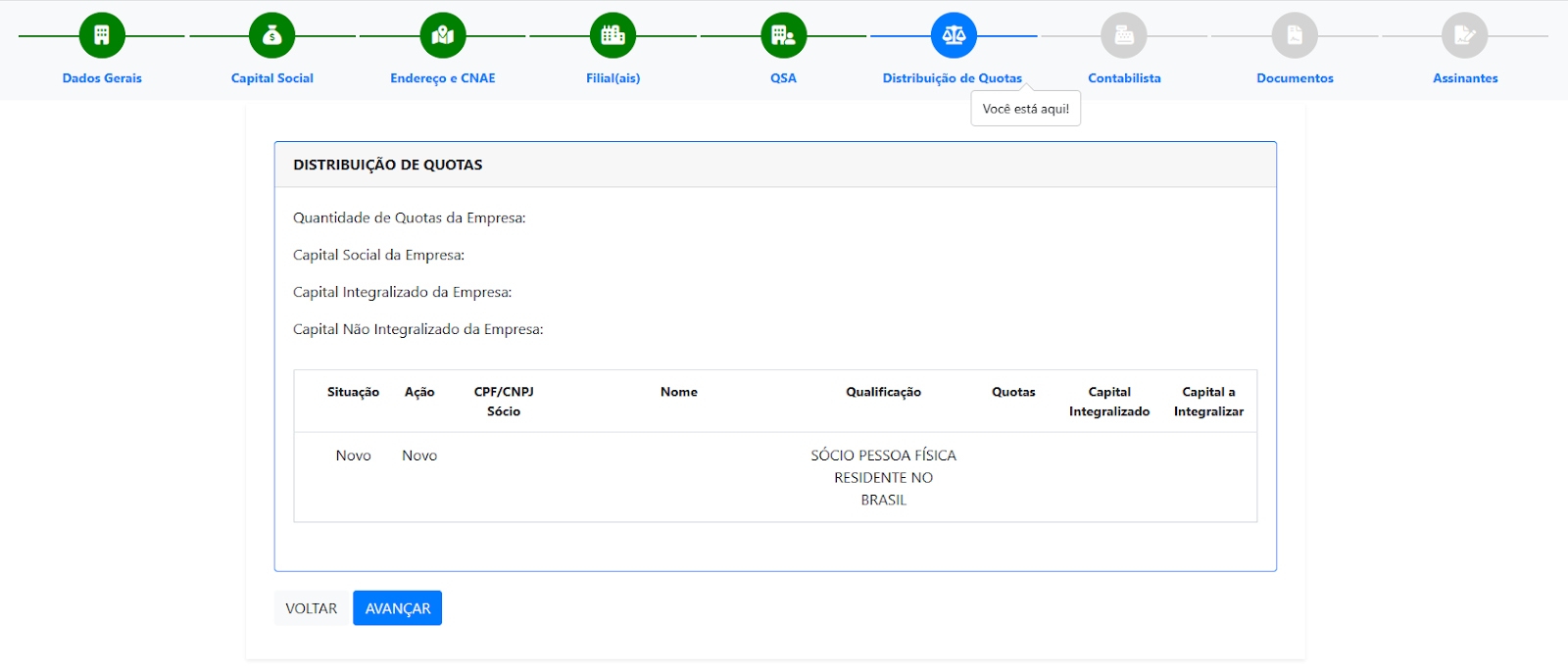Viewport: 1568px width, 672px height.
Task: Click the QSA step circle icon
Action: click(x=784, y=36)
